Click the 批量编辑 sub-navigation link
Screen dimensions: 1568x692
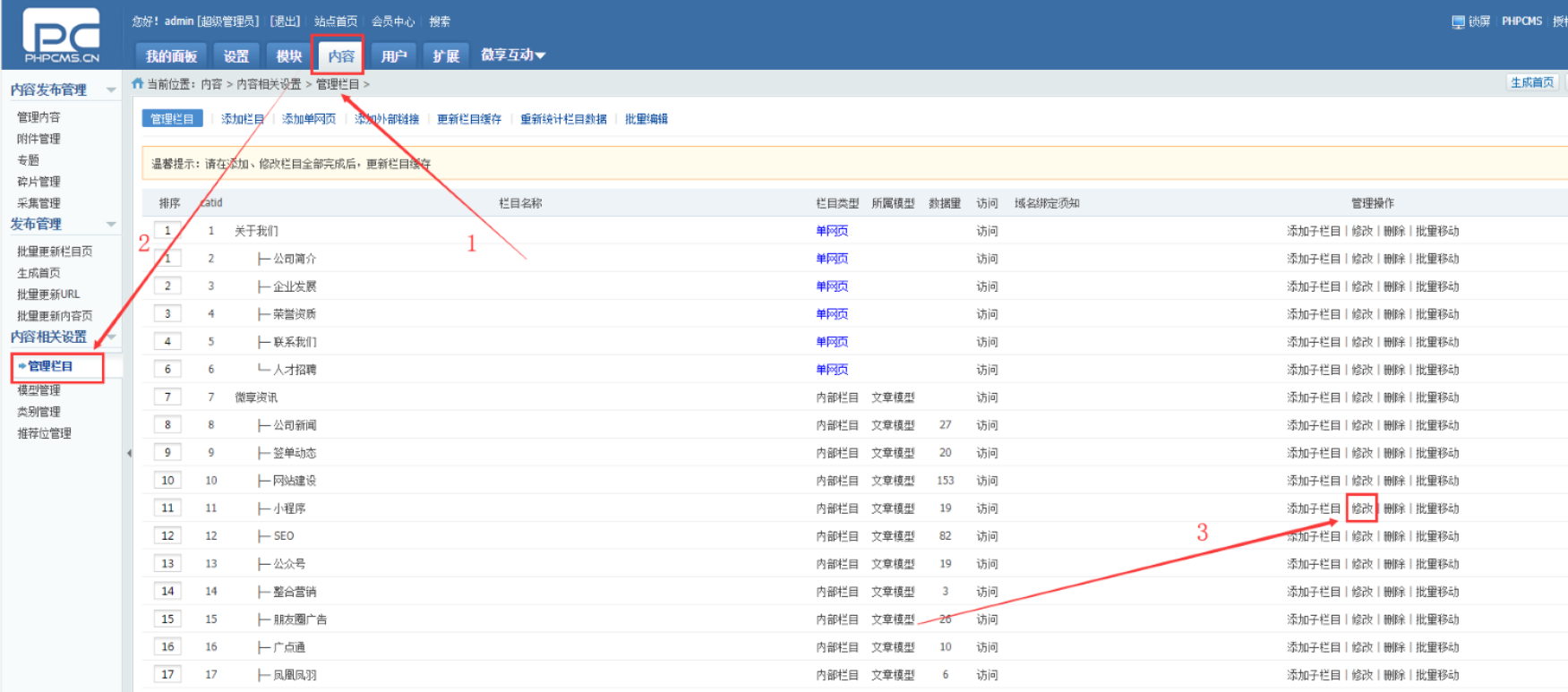[647, 119]
